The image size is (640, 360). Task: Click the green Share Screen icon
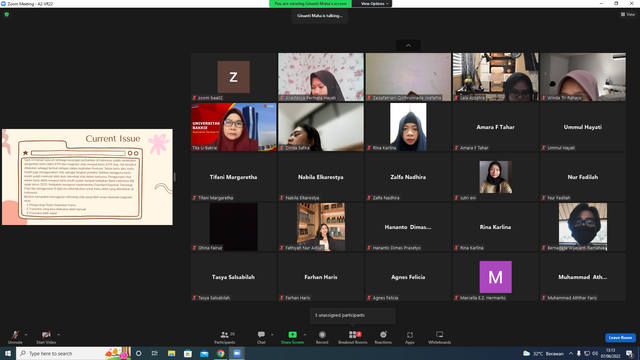click(292, 335)
